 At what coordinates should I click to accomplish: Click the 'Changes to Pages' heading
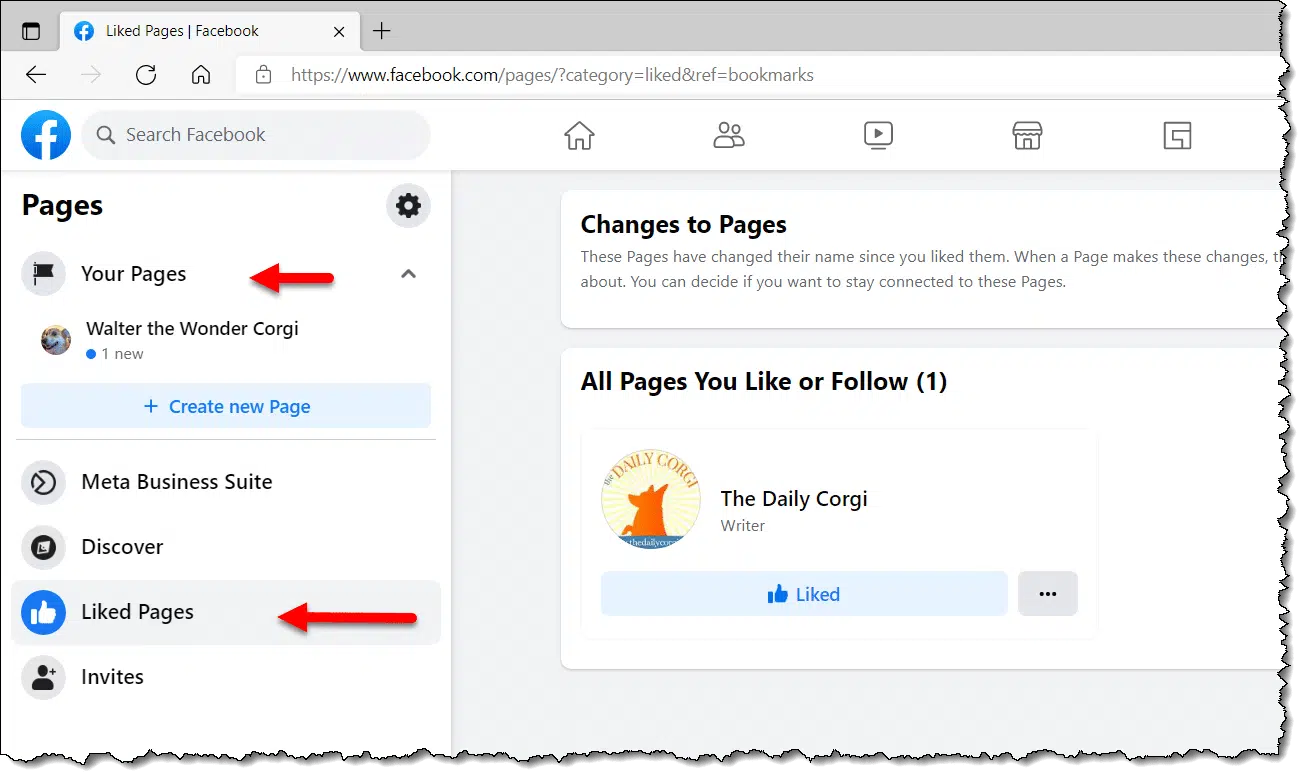click(x=684, y=225)
